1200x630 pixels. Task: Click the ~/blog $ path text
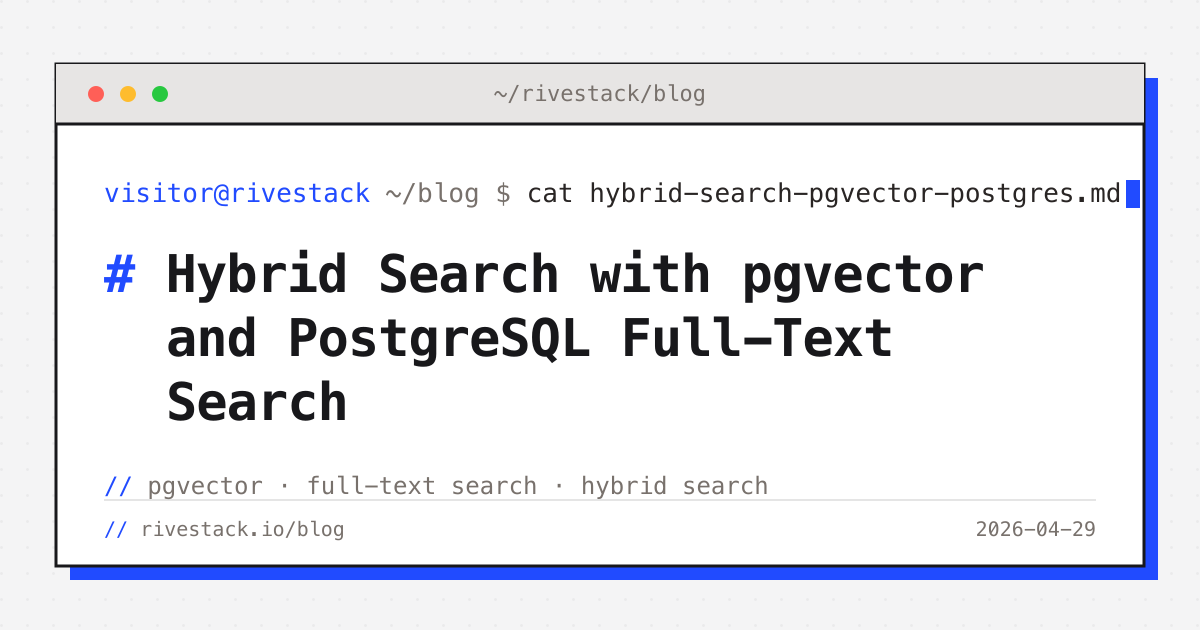[448, 193]
